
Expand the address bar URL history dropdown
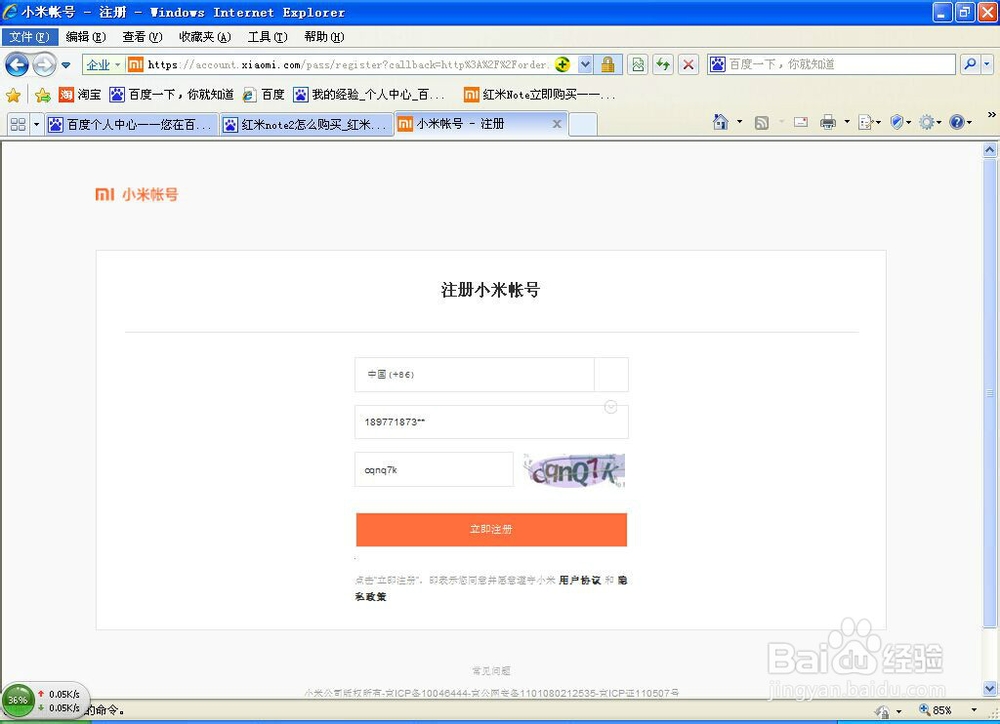point(585,64)
